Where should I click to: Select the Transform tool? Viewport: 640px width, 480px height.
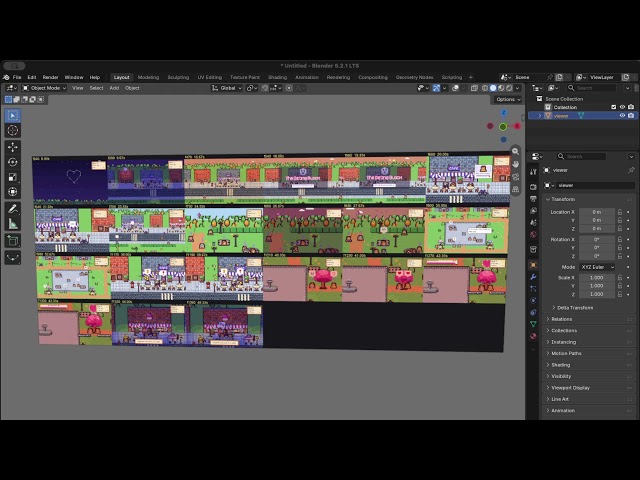click(x=13, y=191)
